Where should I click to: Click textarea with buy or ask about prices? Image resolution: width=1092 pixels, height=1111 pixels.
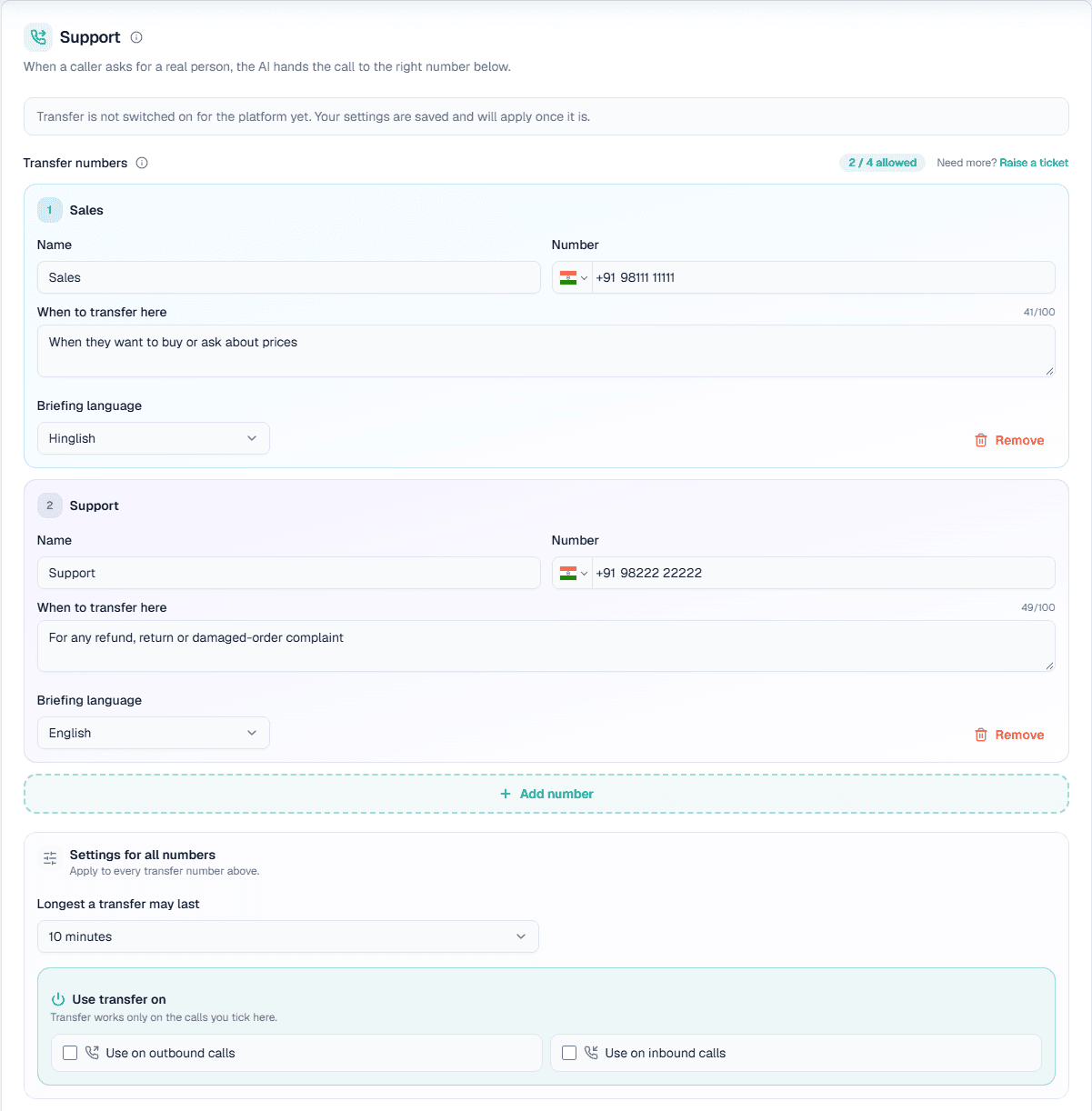(x=546, y=351)
